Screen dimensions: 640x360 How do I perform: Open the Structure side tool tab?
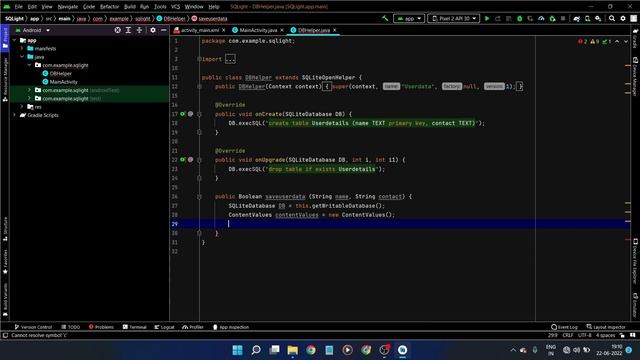[5, 229]
